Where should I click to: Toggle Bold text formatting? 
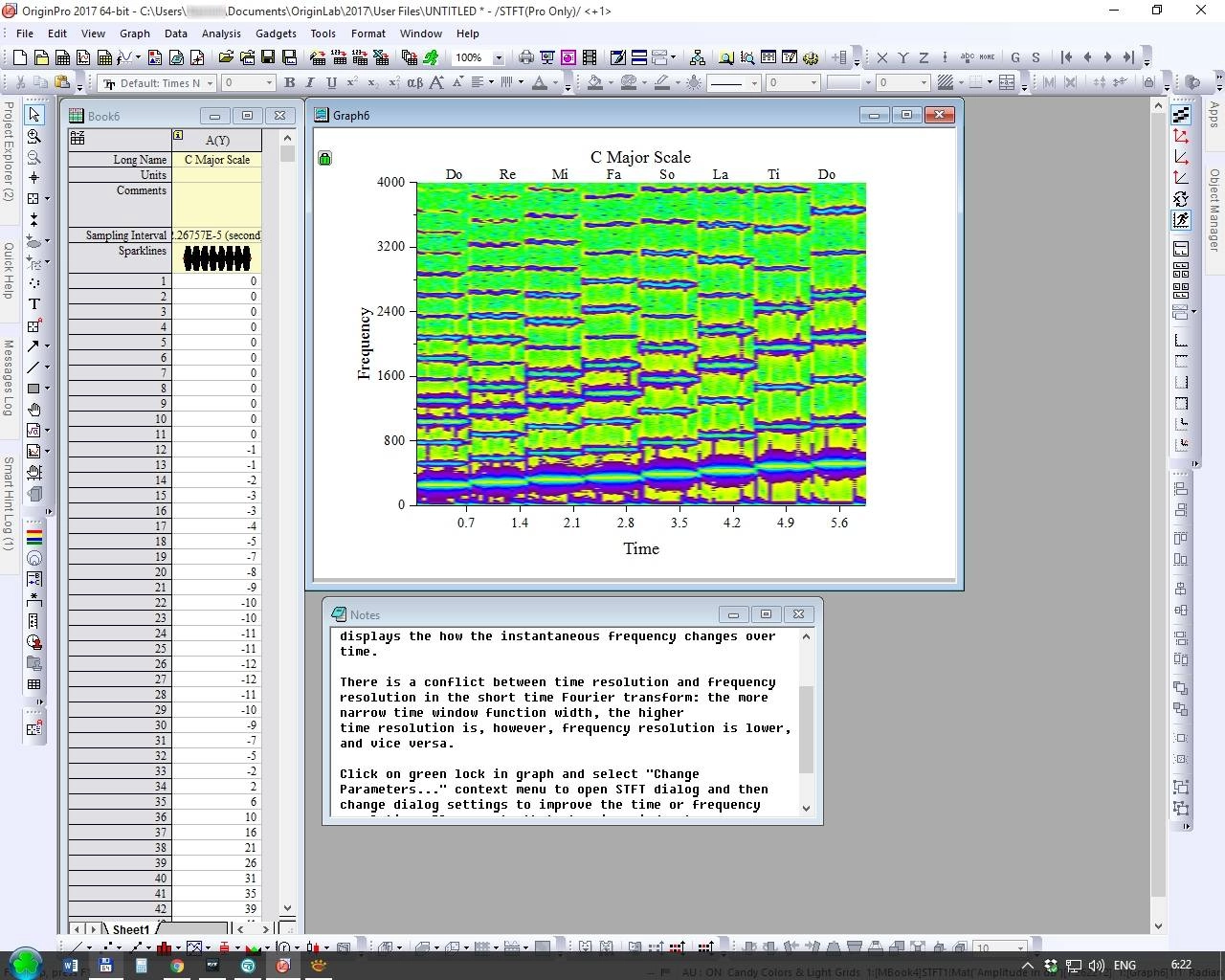click(290, 83)
